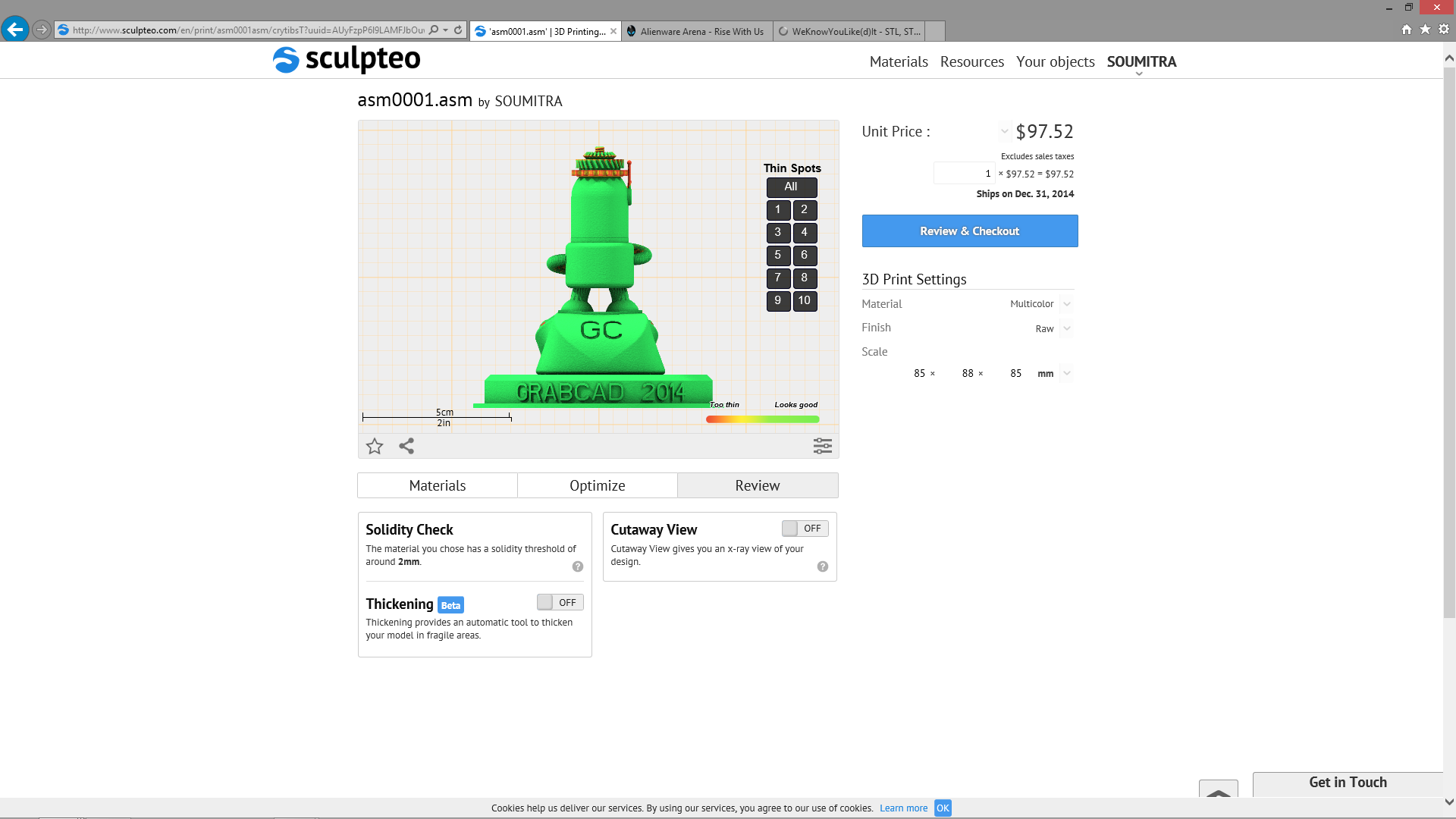Click Solidity Check help question mark

[x=578, y=566]
